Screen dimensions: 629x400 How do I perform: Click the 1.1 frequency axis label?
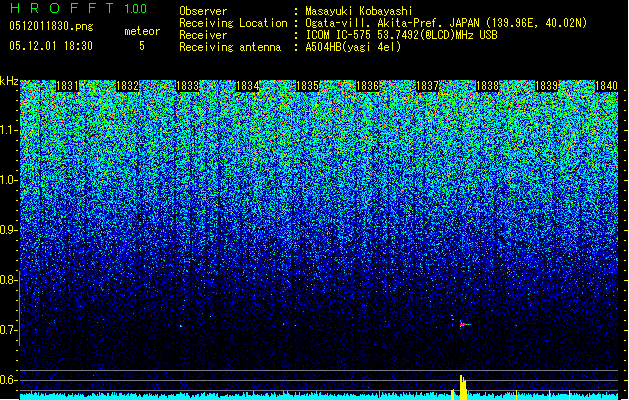point(9,130)
